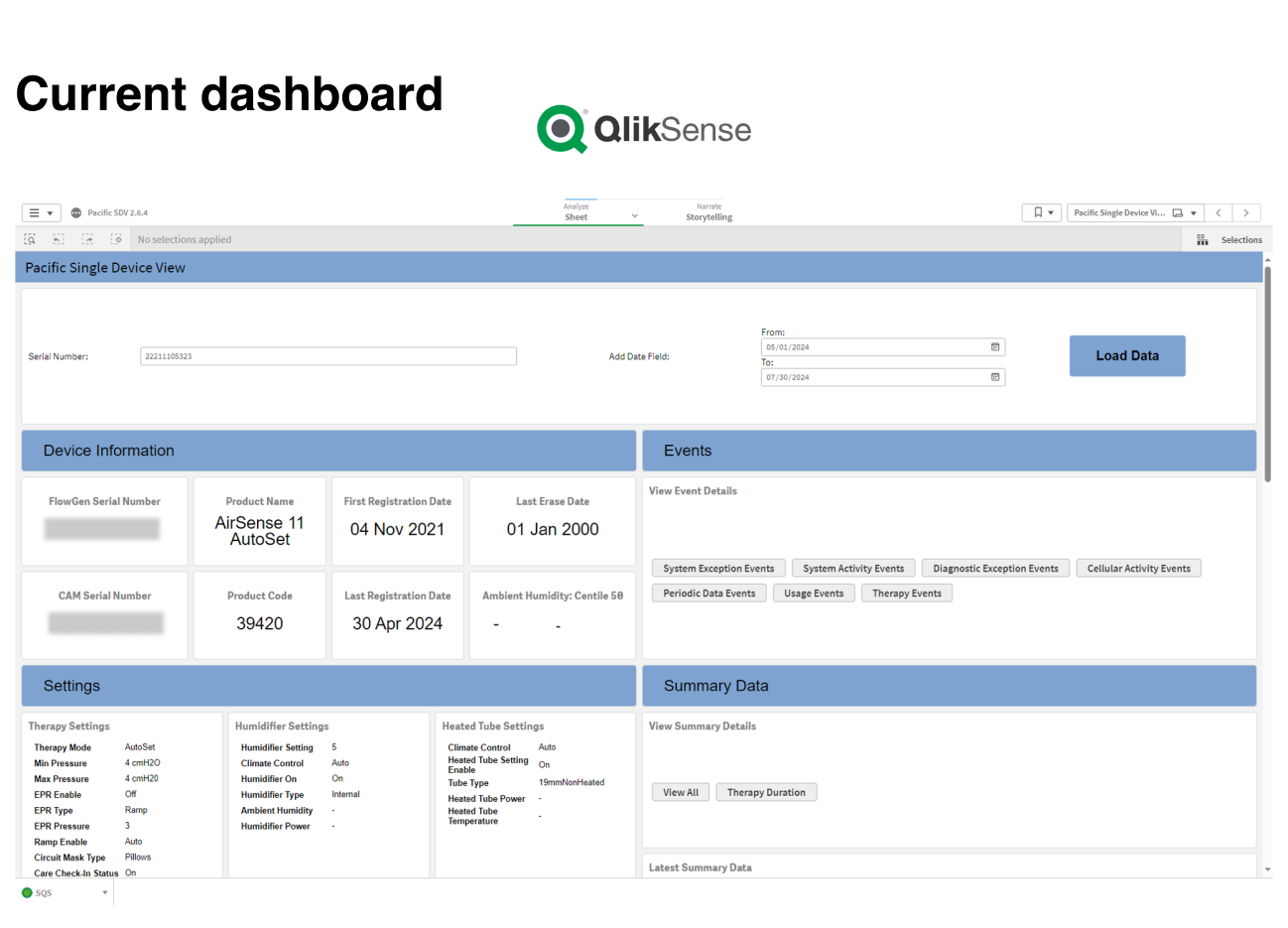Click the Events section header
The image size is (1288, 928).
pos(950,451)
